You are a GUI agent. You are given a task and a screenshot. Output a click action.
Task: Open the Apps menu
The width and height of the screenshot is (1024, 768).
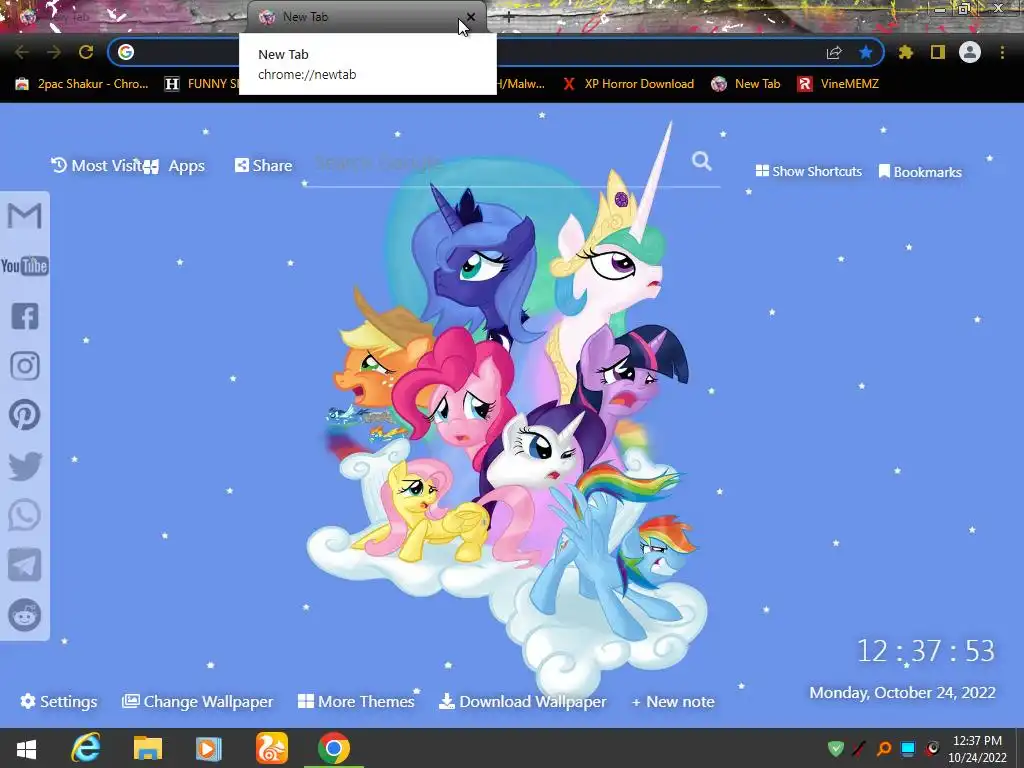click(174, 166)
